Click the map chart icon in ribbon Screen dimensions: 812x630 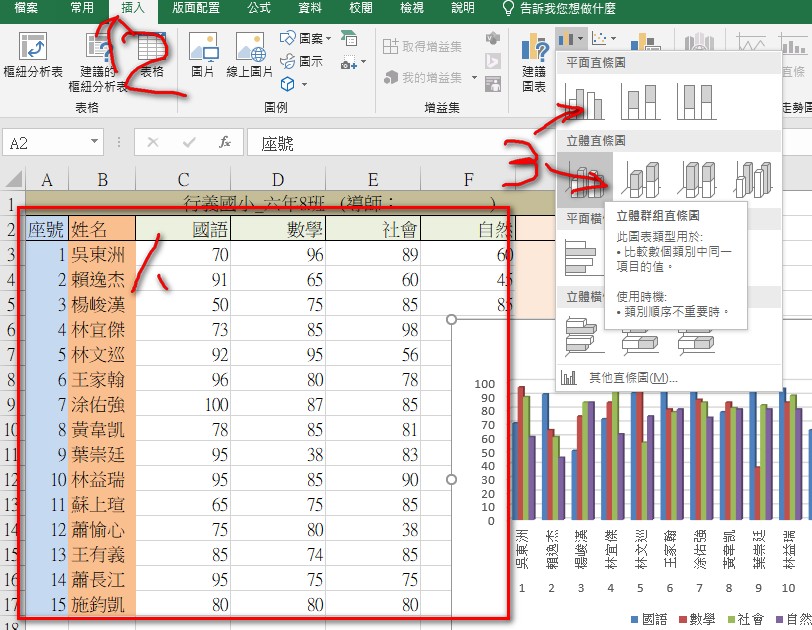pyautogui.click(x=699, y=41)
